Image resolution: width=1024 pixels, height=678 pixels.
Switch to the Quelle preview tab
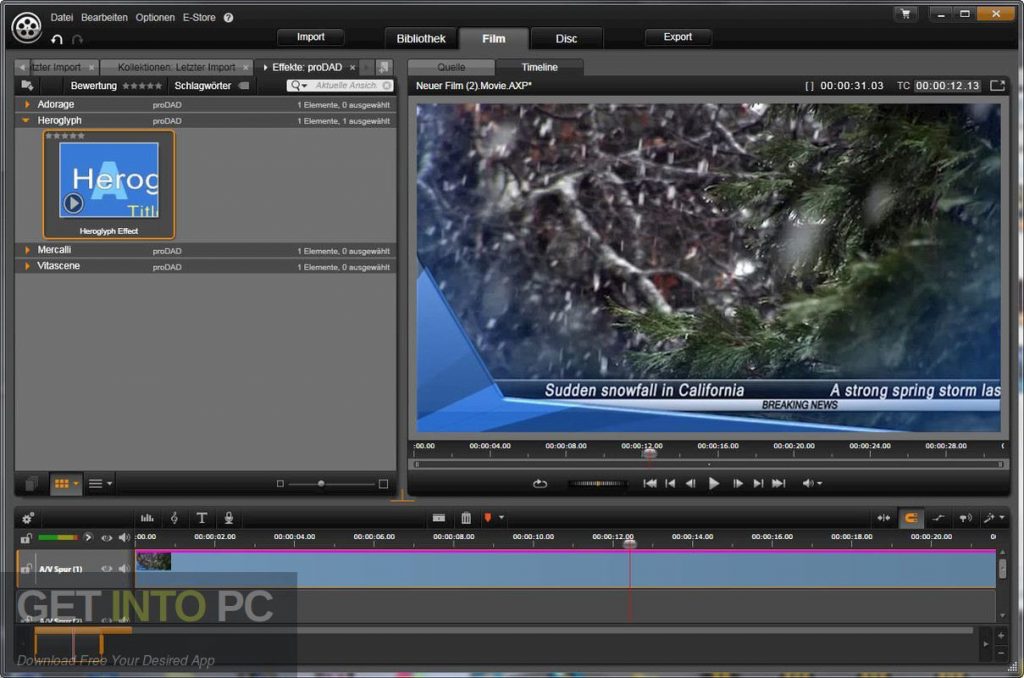coord(451,67)
